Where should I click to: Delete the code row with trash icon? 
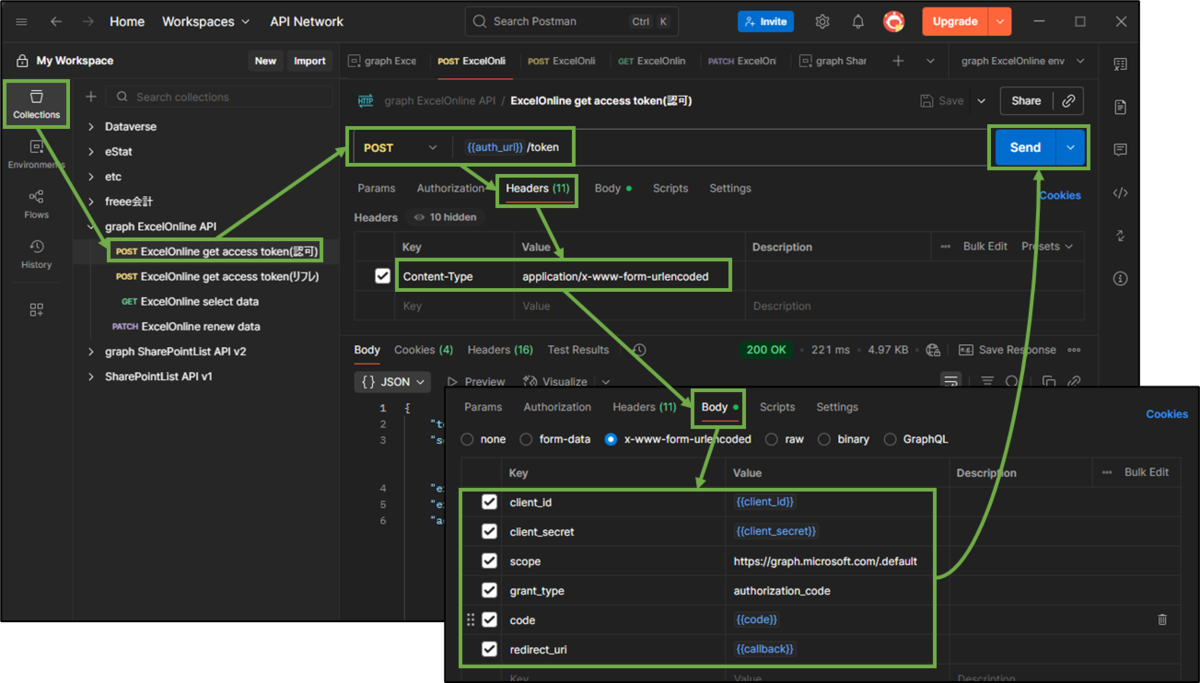[x=1162, y=620]
